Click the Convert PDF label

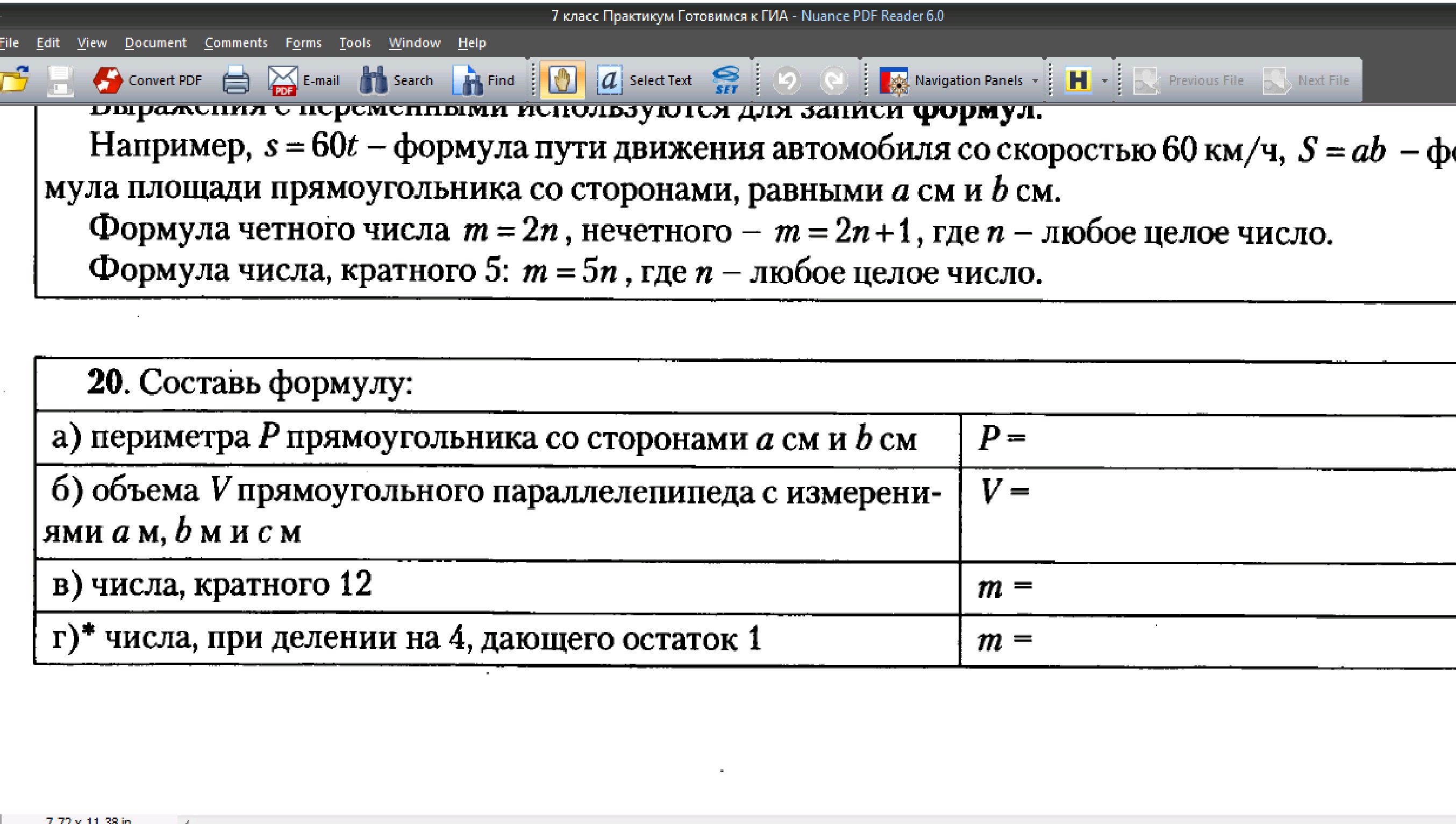coord(165,80)
